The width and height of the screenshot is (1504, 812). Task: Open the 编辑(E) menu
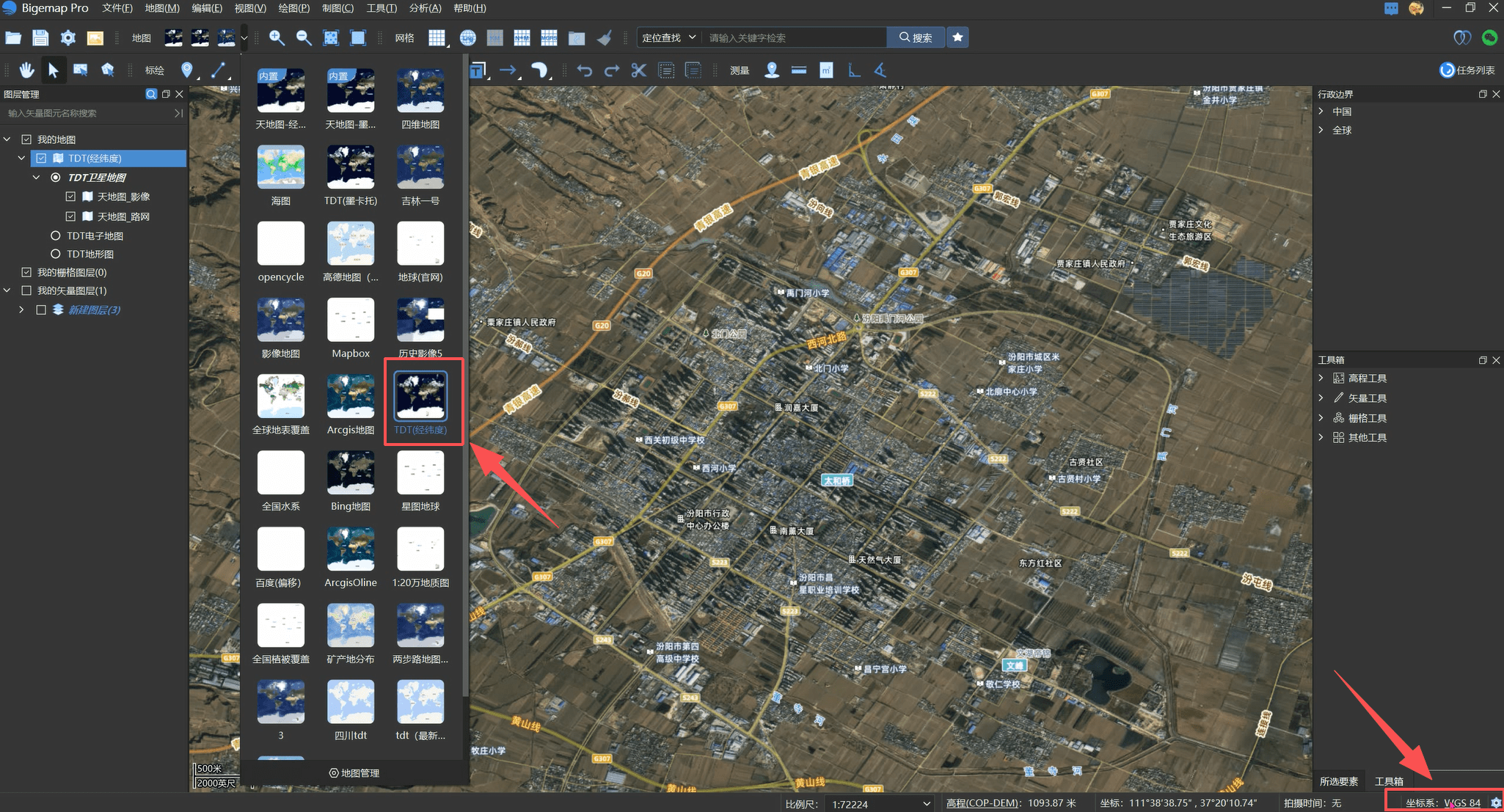pyautogui.click(x=207, y=8)
